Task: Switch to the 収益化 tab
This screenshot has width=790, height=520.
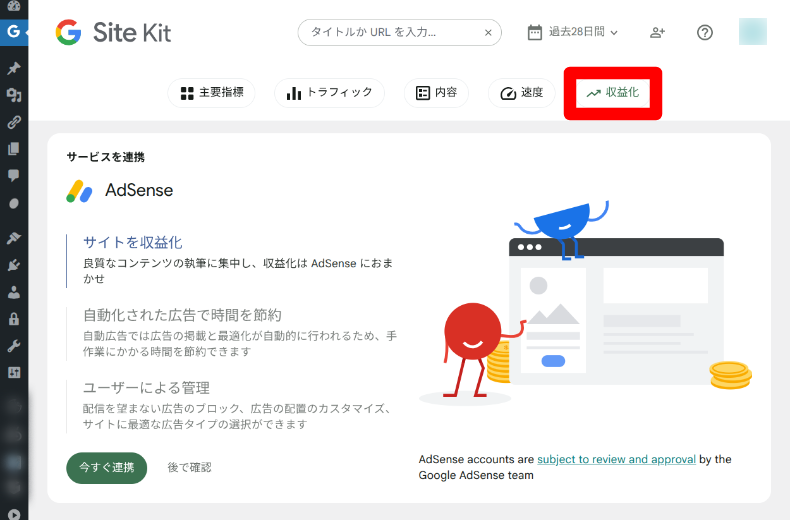Action: click(x=613, y=93)
